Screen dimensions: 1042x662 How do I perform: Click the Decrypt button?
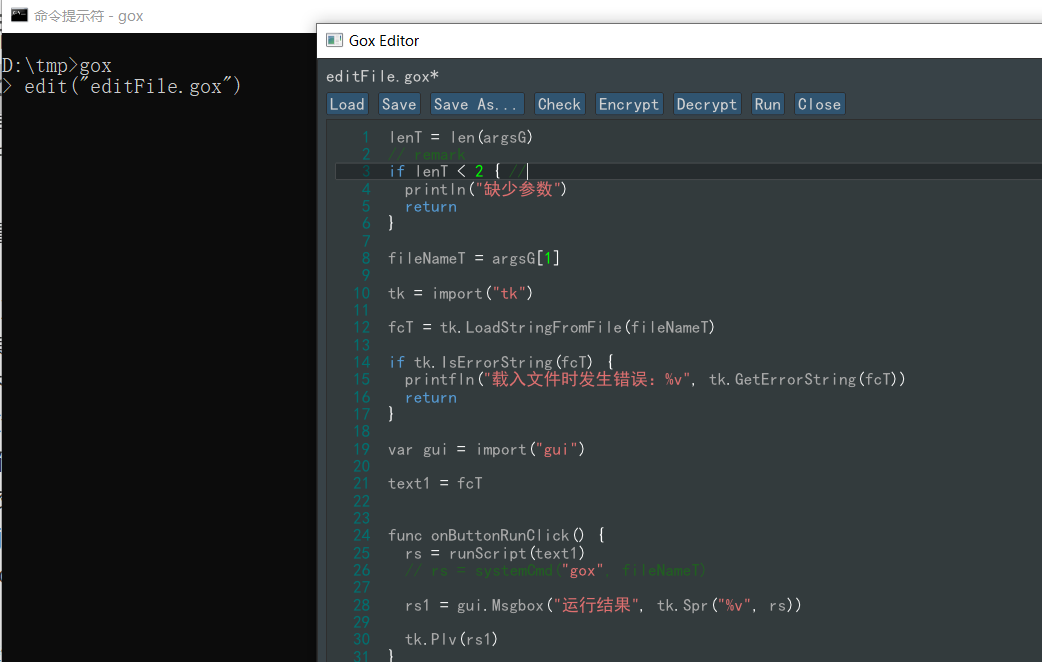pyautogui.click(x=706, y=104)
